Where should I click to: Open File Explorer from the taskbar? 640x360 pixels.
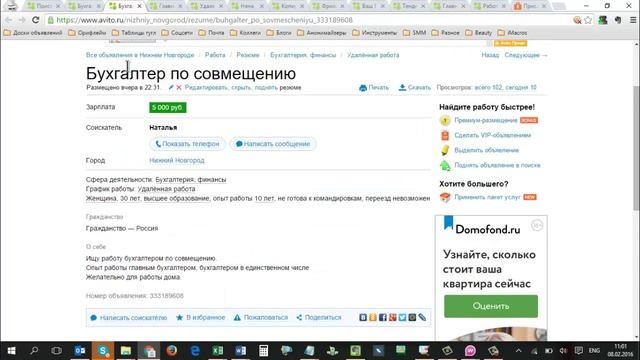126,351
